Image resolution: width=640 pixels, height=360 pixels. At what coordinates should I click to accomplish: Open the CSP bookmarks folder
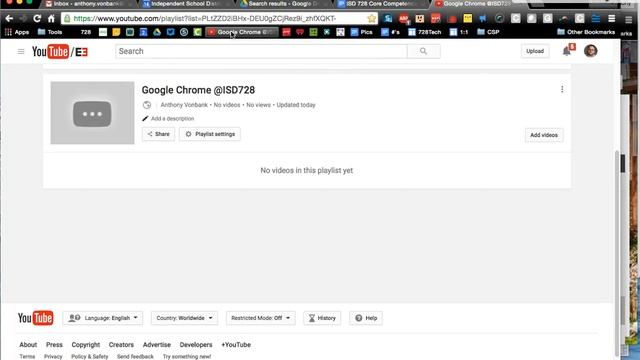[488, 32]
